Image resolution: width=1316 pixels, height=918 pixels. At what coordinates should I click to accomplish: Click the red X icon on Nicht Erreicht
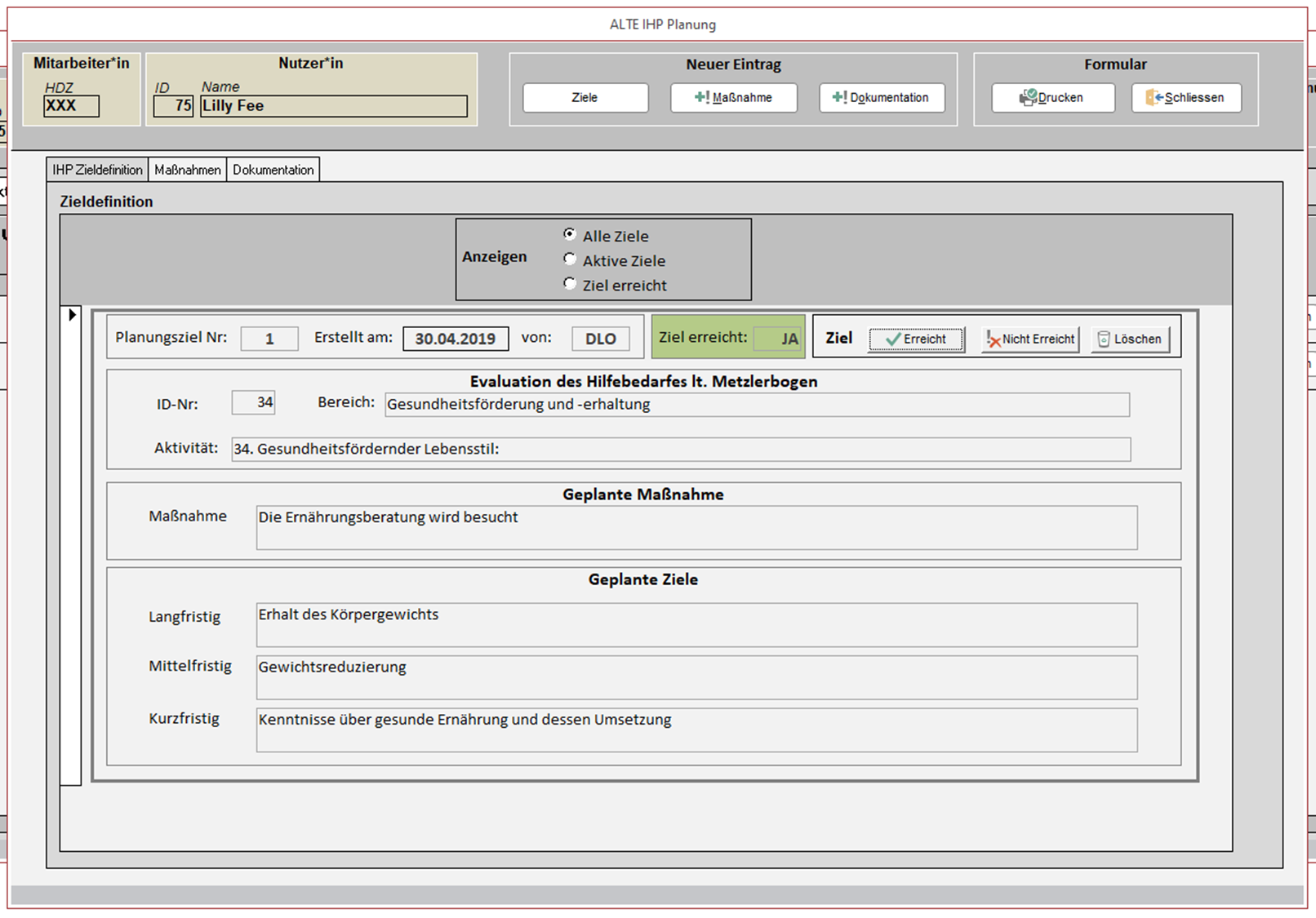[993, 339]
